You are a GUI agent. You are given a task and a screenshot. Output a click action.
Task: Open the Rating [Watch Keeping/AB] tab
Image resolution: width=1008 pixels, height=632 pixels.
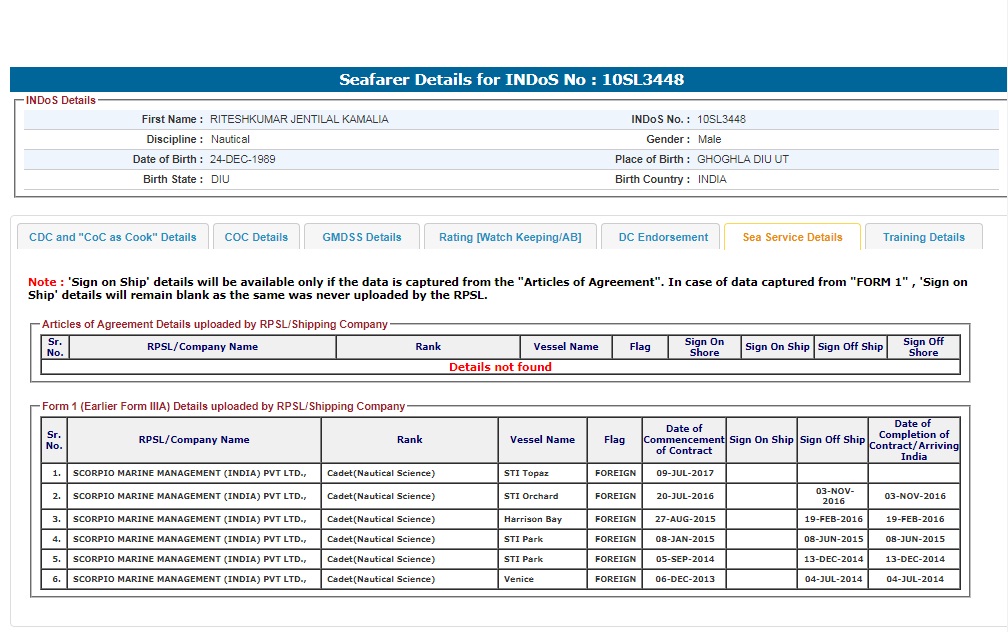click(x=510, y=237)
